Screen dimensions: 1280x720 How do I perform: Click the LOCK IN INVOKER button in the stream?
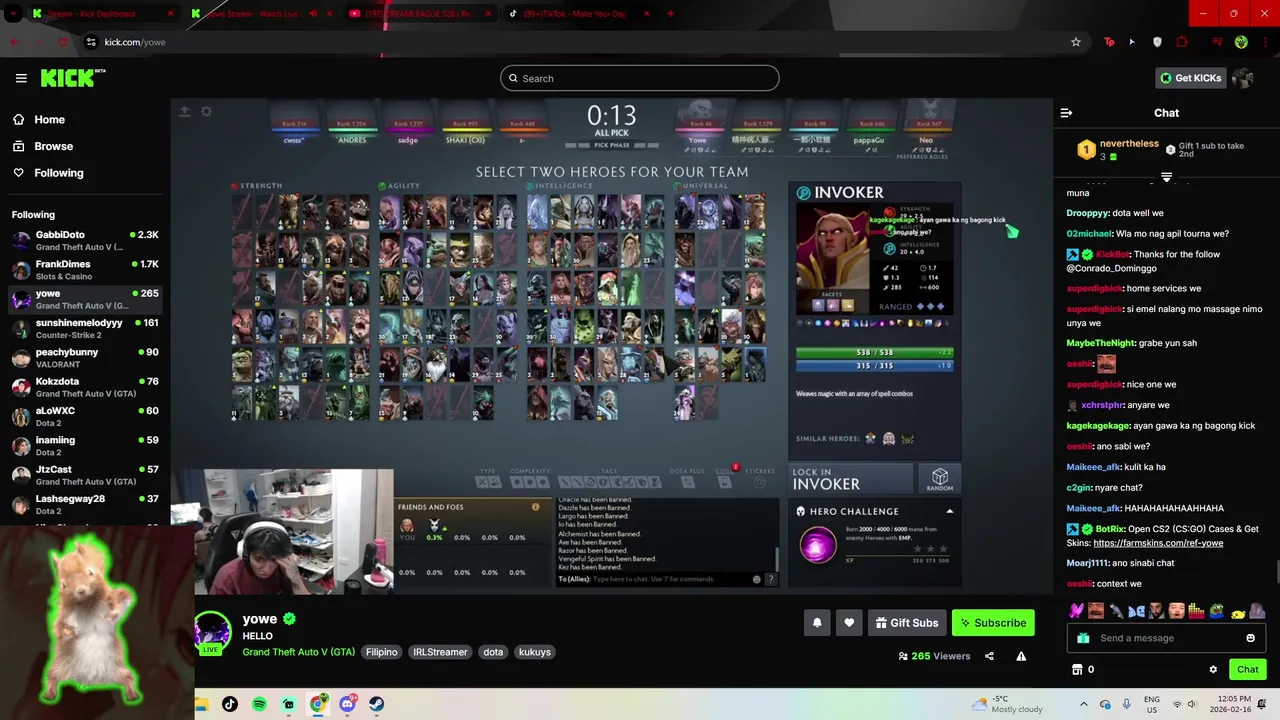pos(851,478)
